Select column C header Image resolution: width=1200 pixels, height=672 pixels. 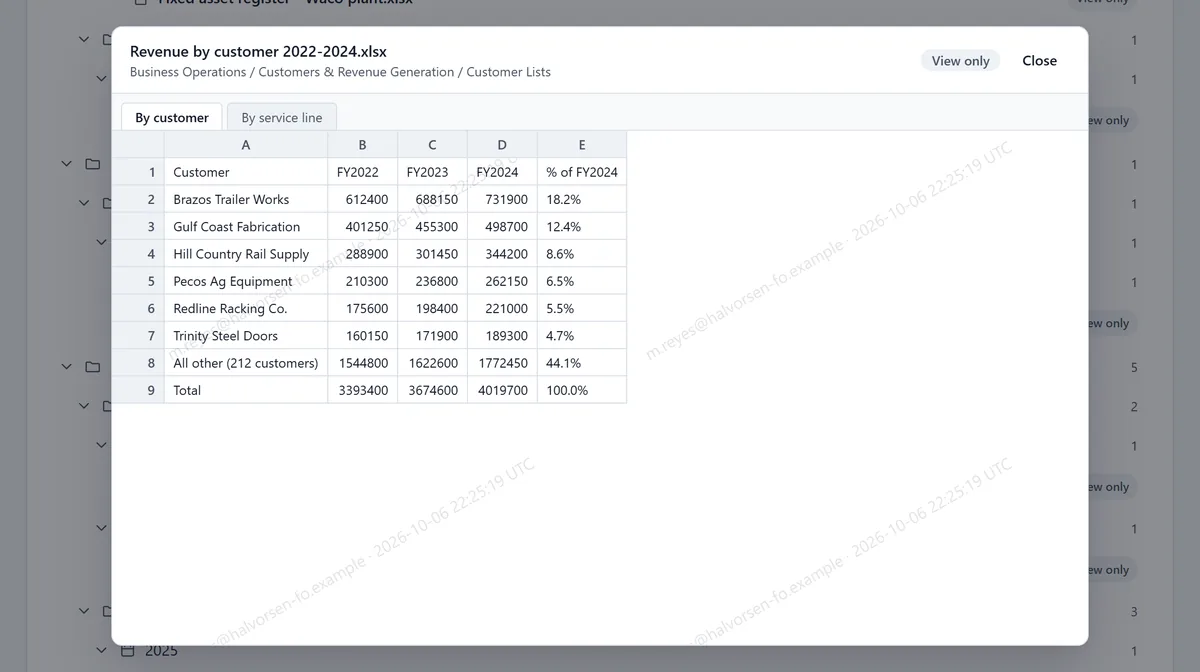(433, 145)
